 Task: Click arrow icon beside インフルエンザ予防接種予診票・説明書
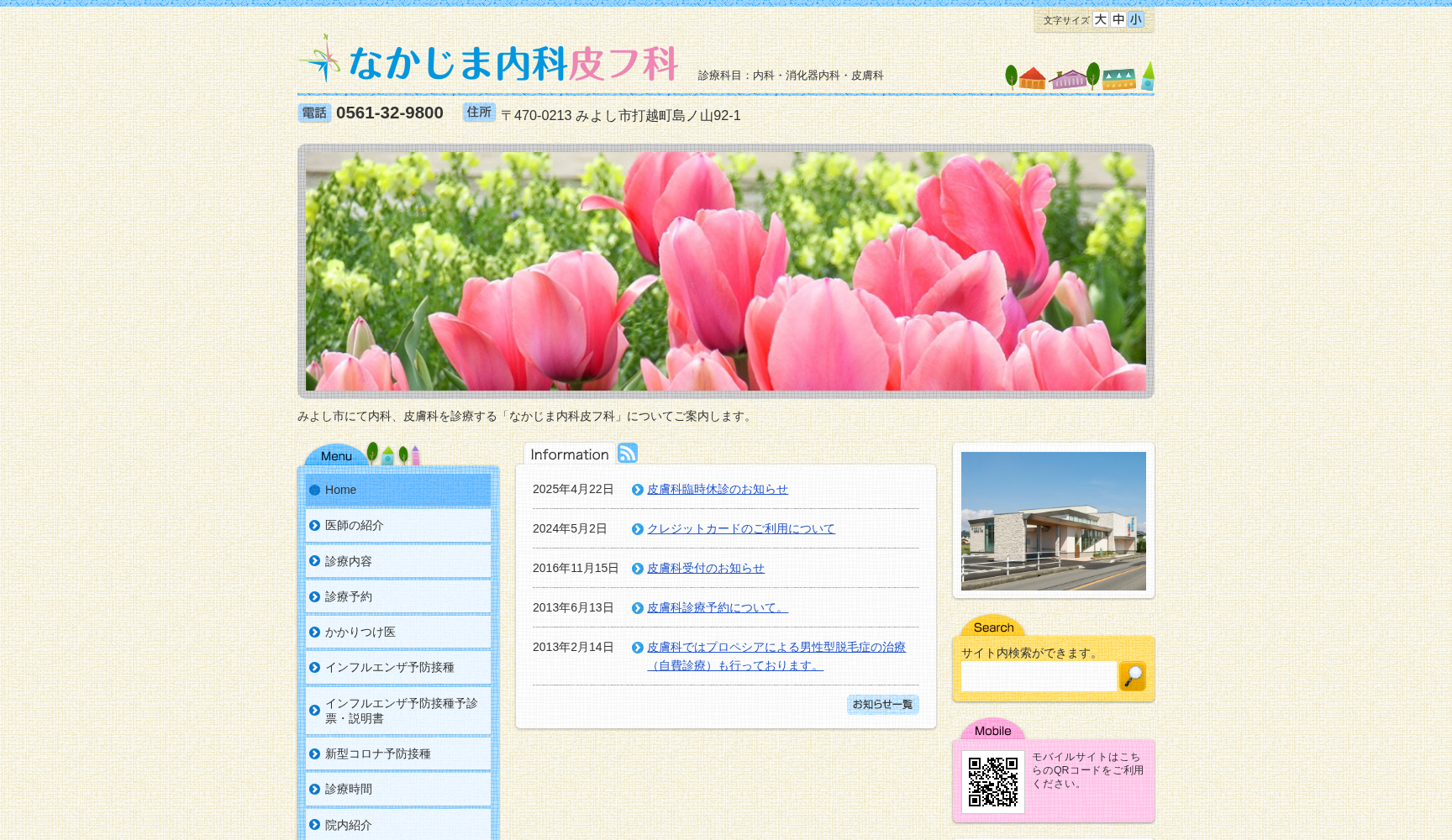314,711
